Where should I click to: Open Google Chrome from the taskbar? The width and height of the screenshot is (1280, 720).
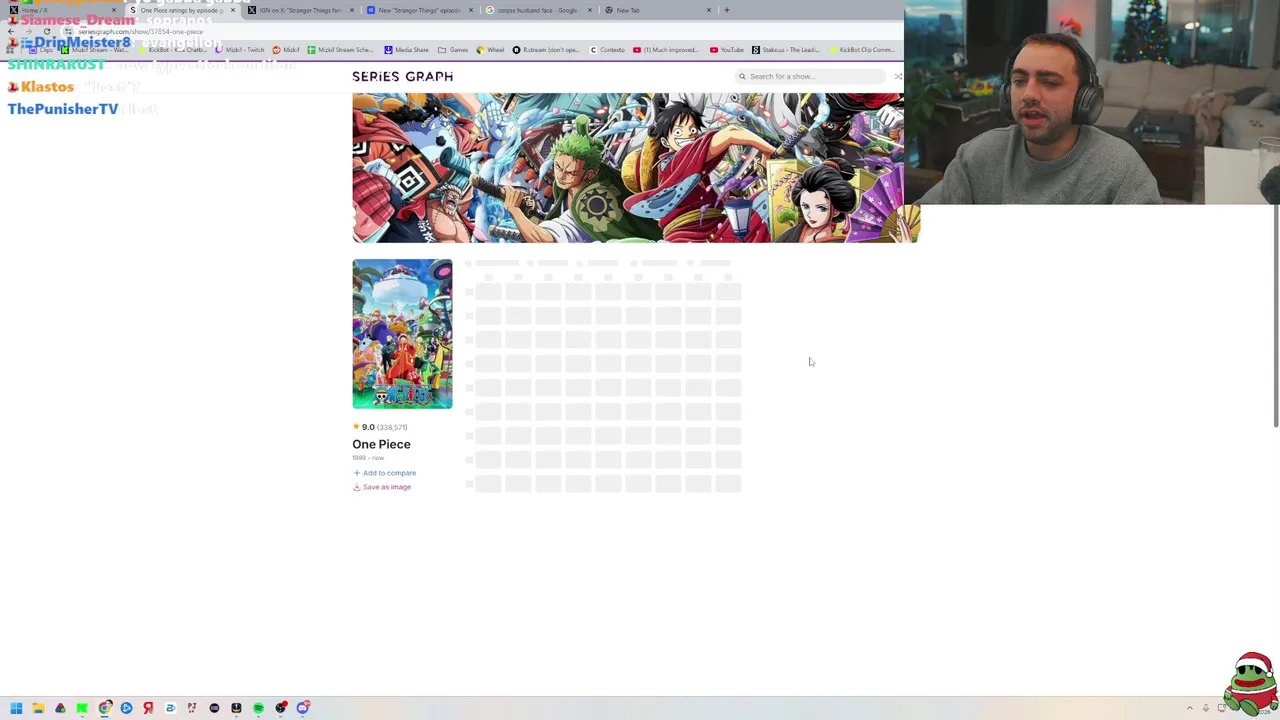pos(104,708)
